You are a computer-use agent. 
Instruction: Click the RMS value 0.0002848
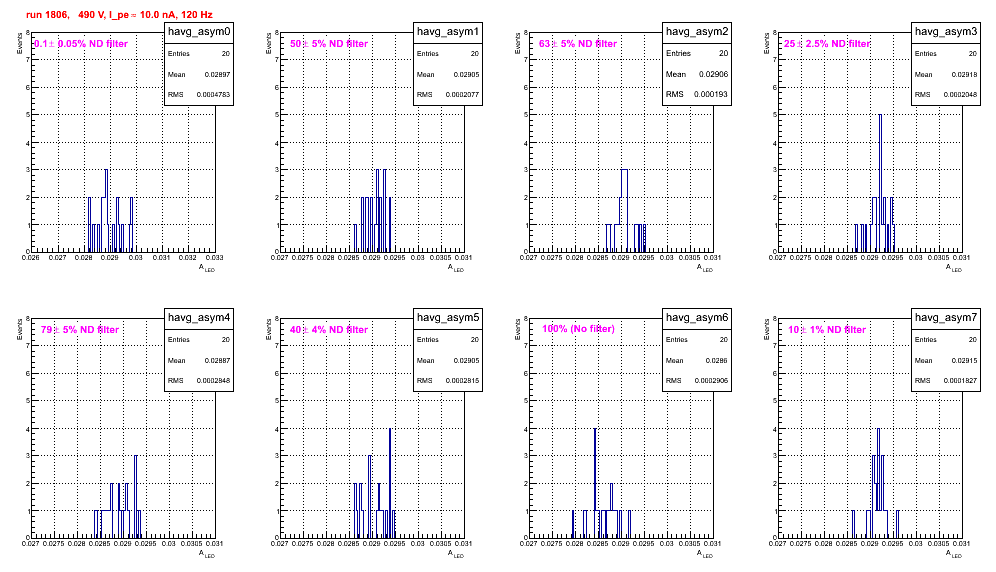[213, 381]
